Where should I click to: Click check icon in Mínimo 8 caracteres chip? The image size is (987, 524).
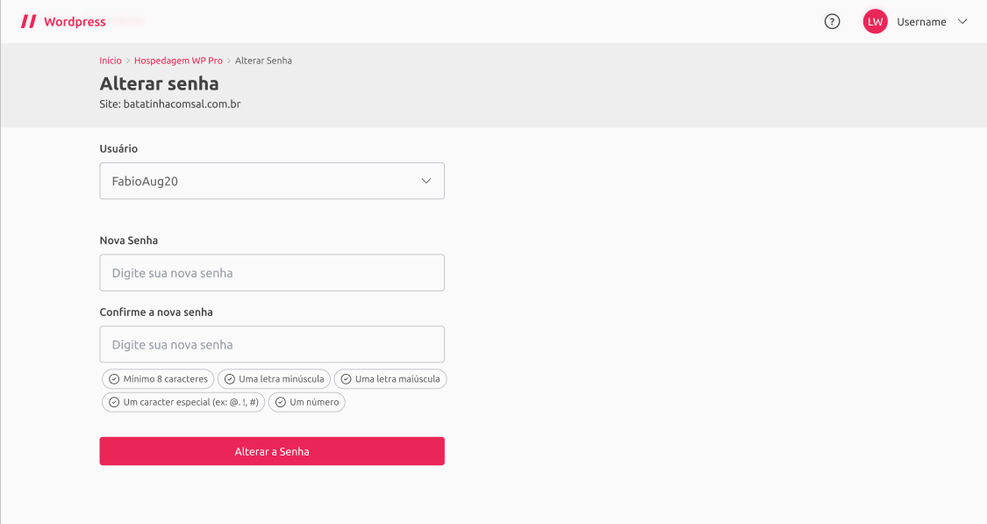114,379
